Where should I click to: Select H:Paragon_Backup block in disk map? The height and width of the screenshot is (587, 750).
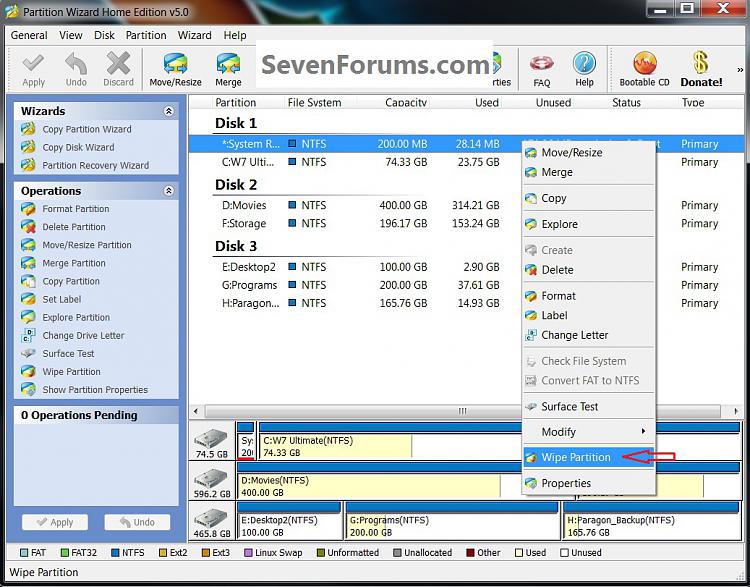click(651, 520)
